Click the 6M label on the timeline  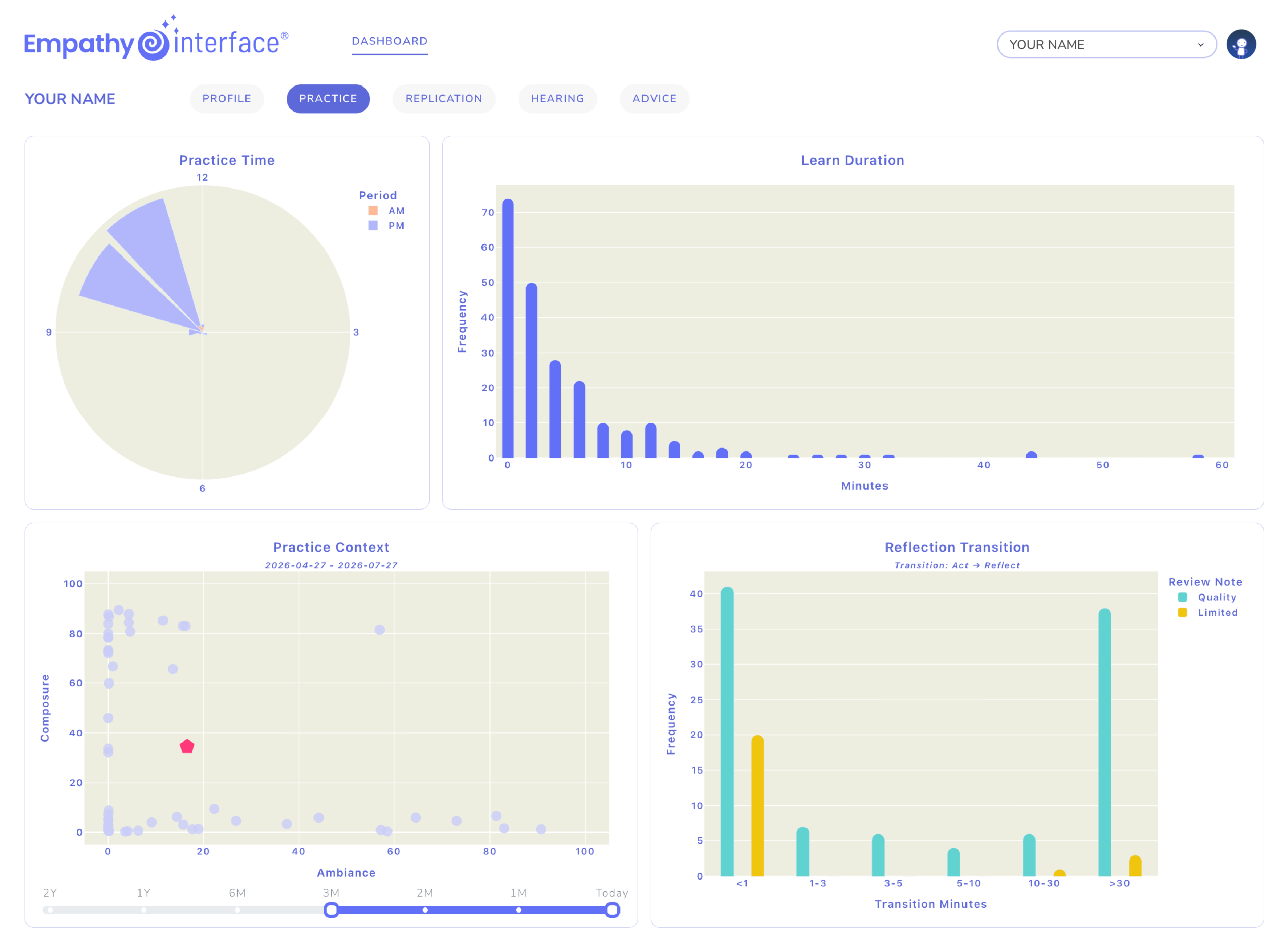coord(237,893)
